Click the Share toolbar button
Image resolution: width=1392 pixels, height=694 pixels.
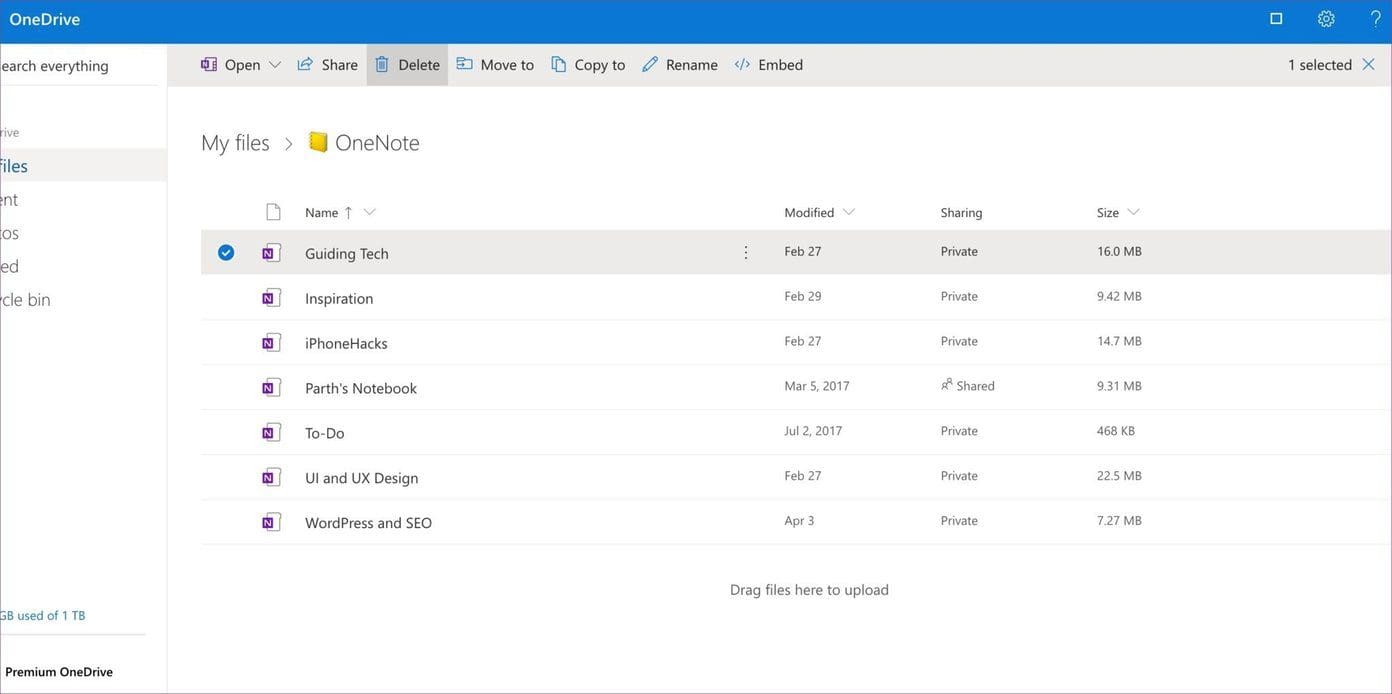coord(327,65)
